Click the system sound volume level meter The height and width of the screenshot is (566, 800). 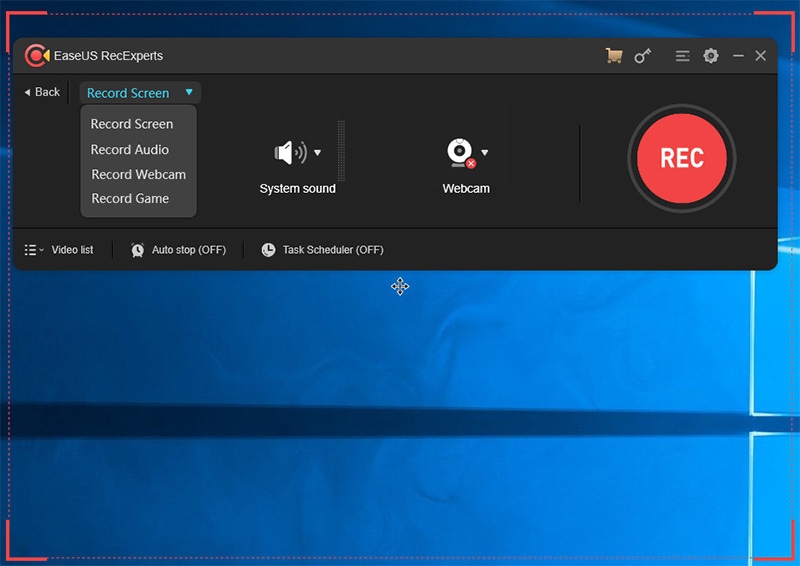click(341, 151)
